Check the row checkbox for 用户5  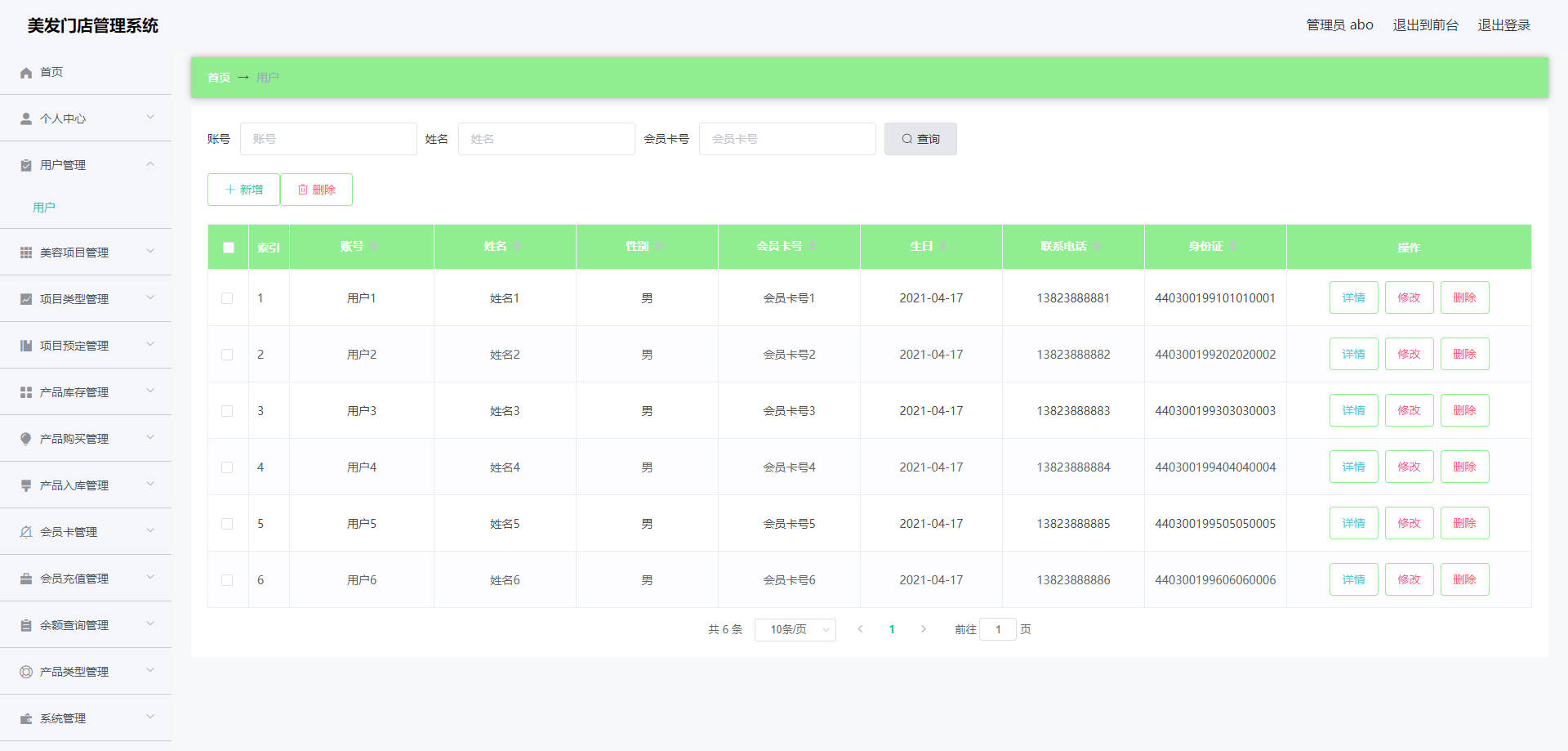pos(227,524)
